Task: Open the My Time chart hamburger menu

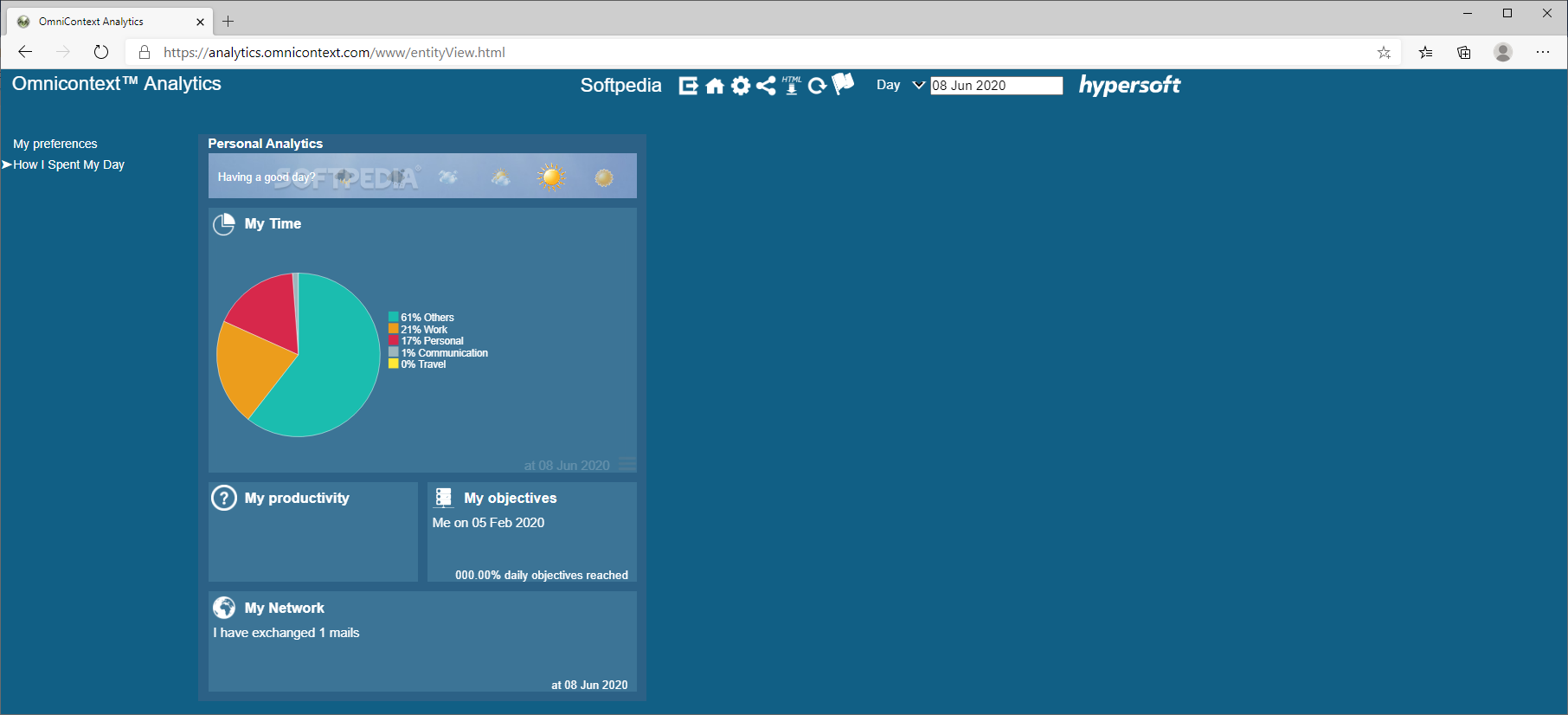Action: tap(627, 464)
